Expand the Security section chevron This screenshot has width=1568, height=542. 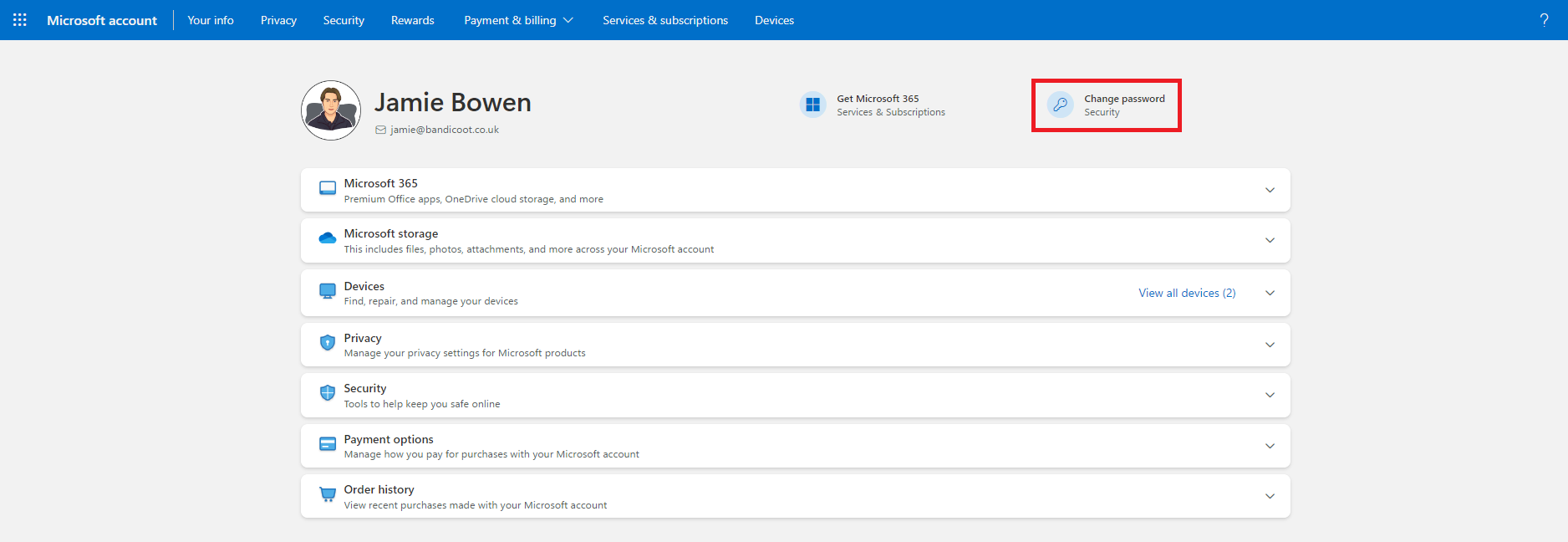[1270, 395]
